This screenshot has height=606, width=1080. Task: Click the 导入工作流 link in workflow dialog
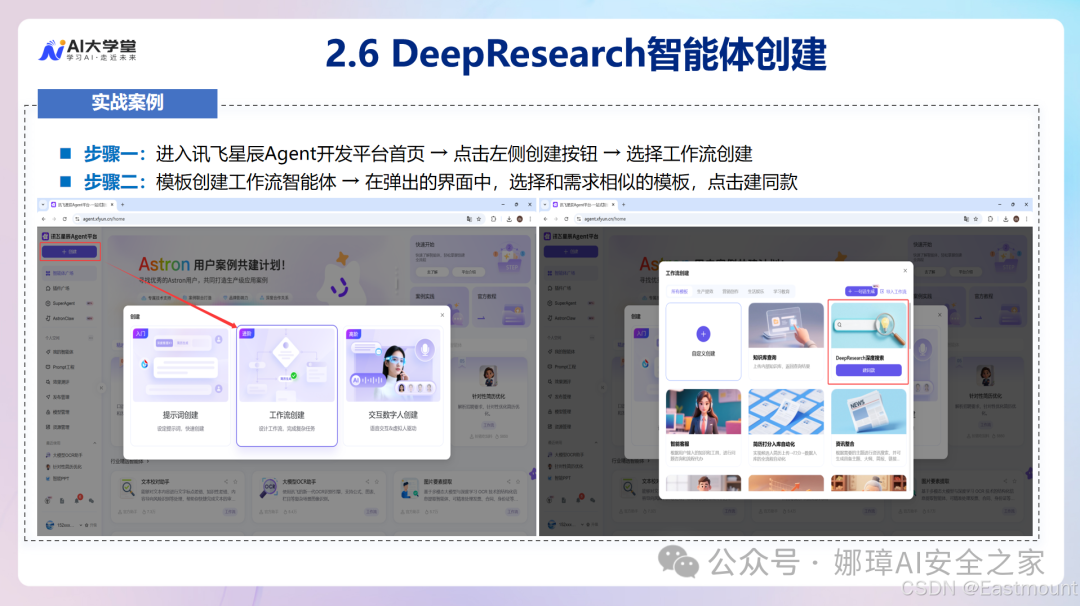tap(893, 291)
